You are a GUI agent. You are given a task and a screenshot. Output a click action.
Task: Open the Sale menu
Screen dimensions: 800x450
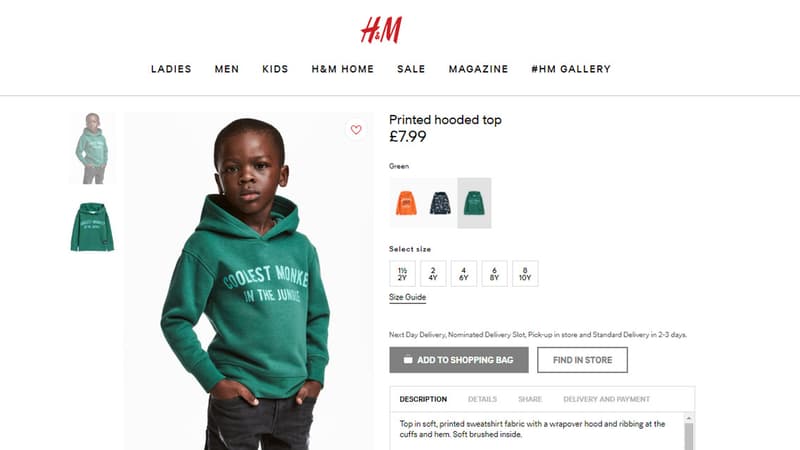[x=411, y=69]
